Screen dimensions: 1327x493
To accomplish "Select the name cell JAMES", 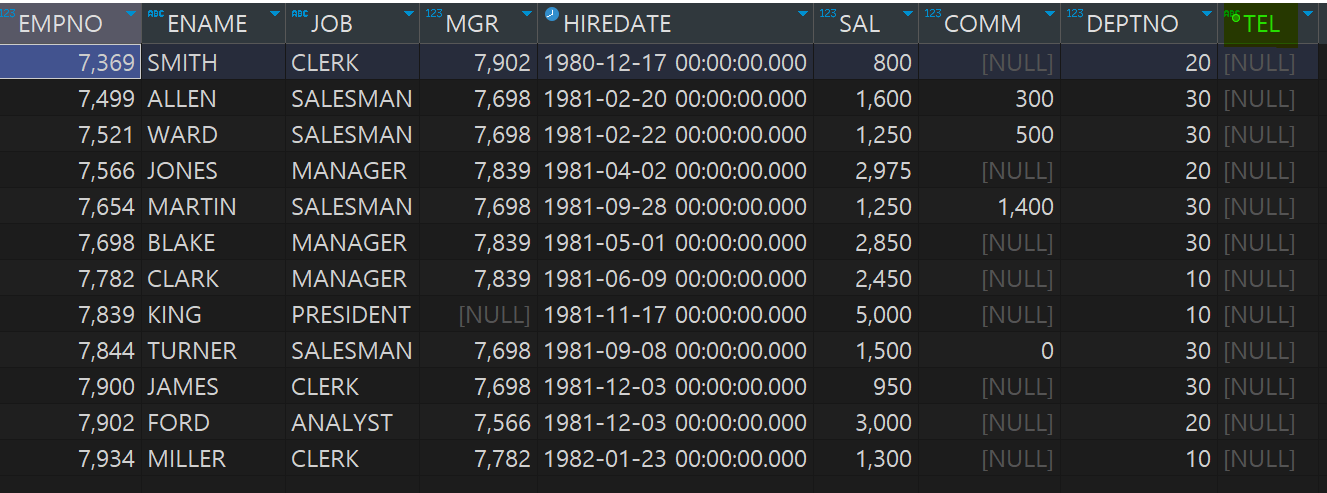I will point(214,387).
